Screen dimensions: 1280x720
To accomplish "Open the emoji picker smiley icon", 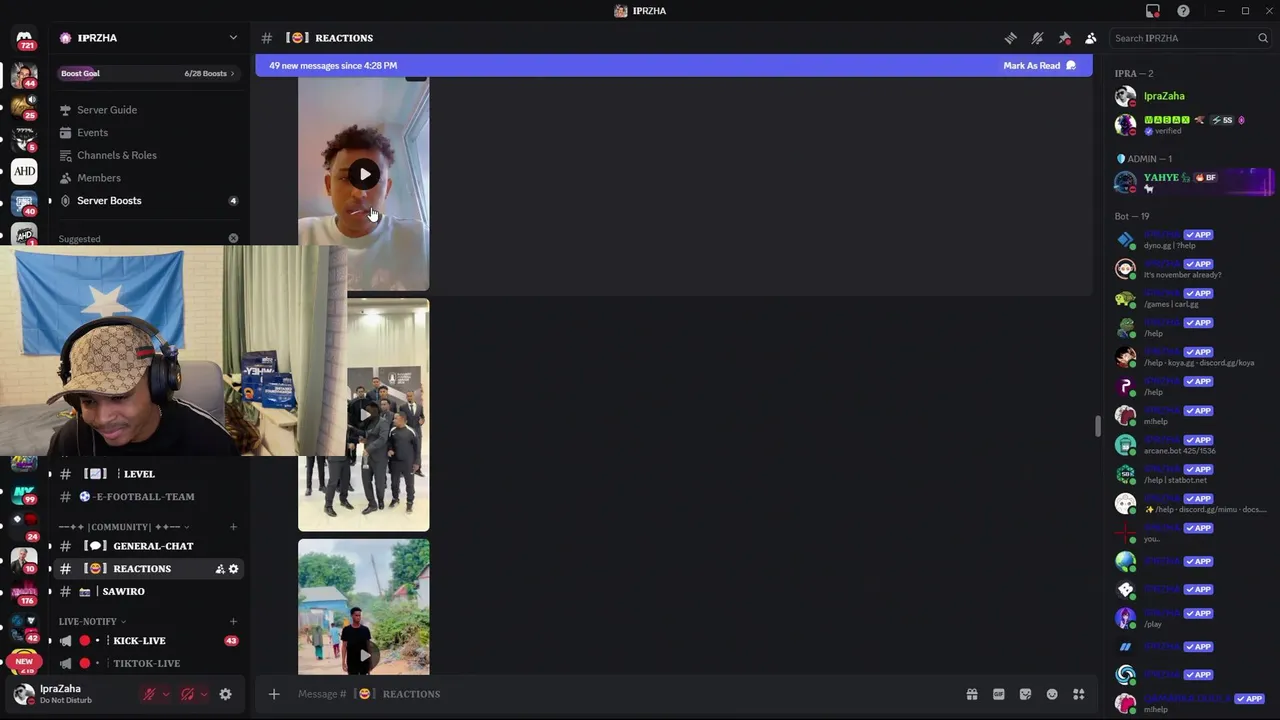I will point(1052,694).
